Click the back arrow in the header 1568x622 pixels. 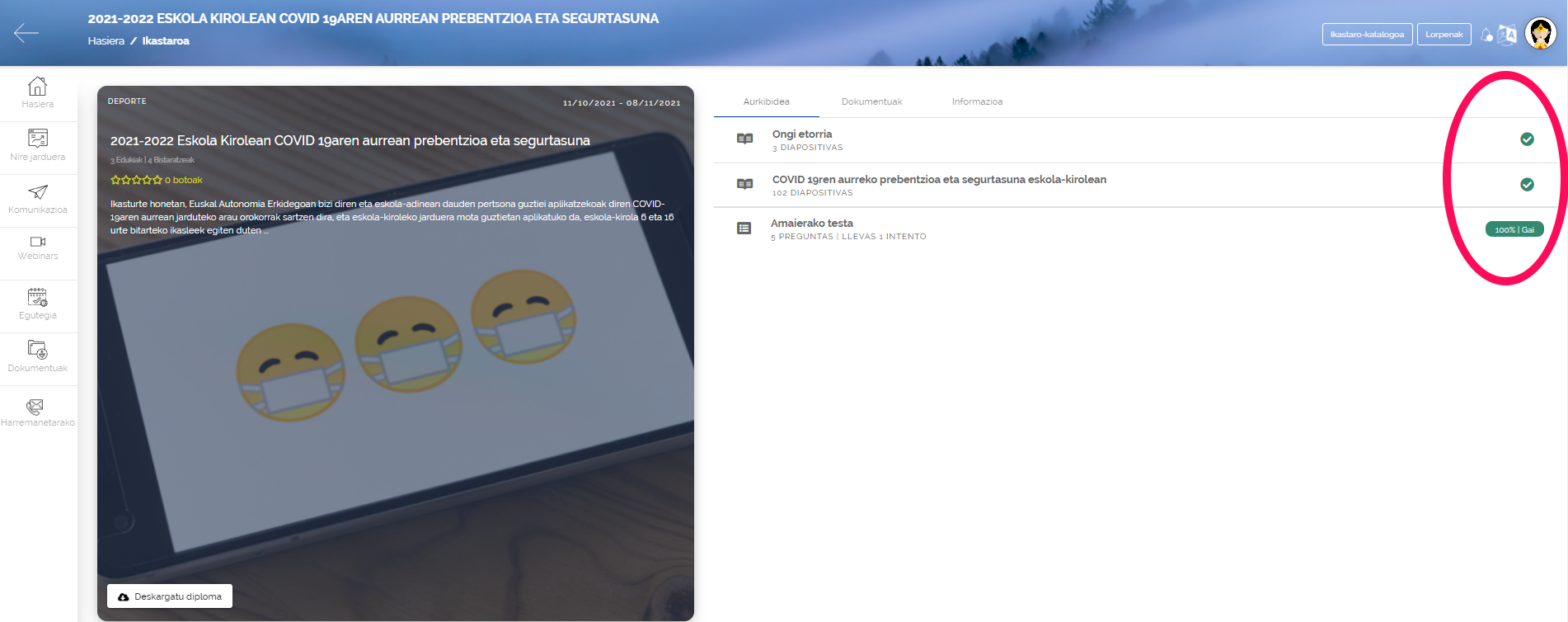click(x=26, y=33)
